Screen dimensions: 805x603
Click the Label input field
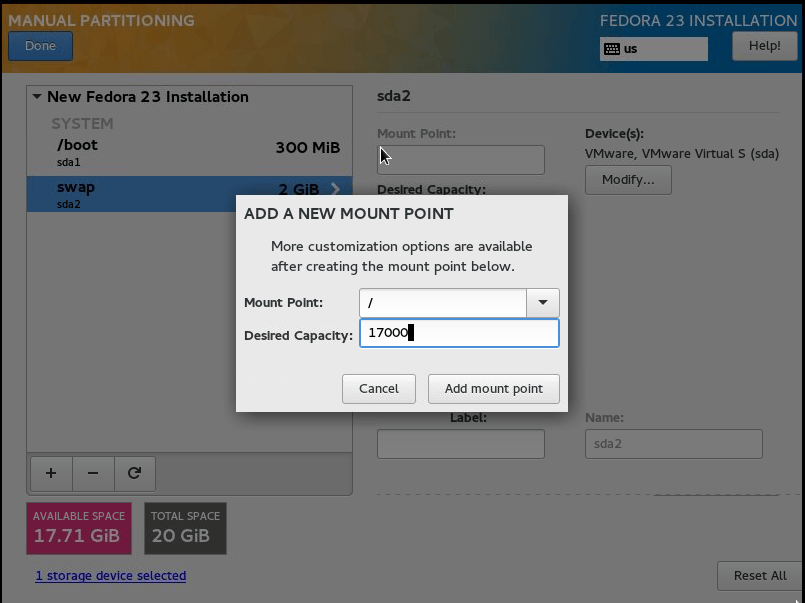point(461,444)
